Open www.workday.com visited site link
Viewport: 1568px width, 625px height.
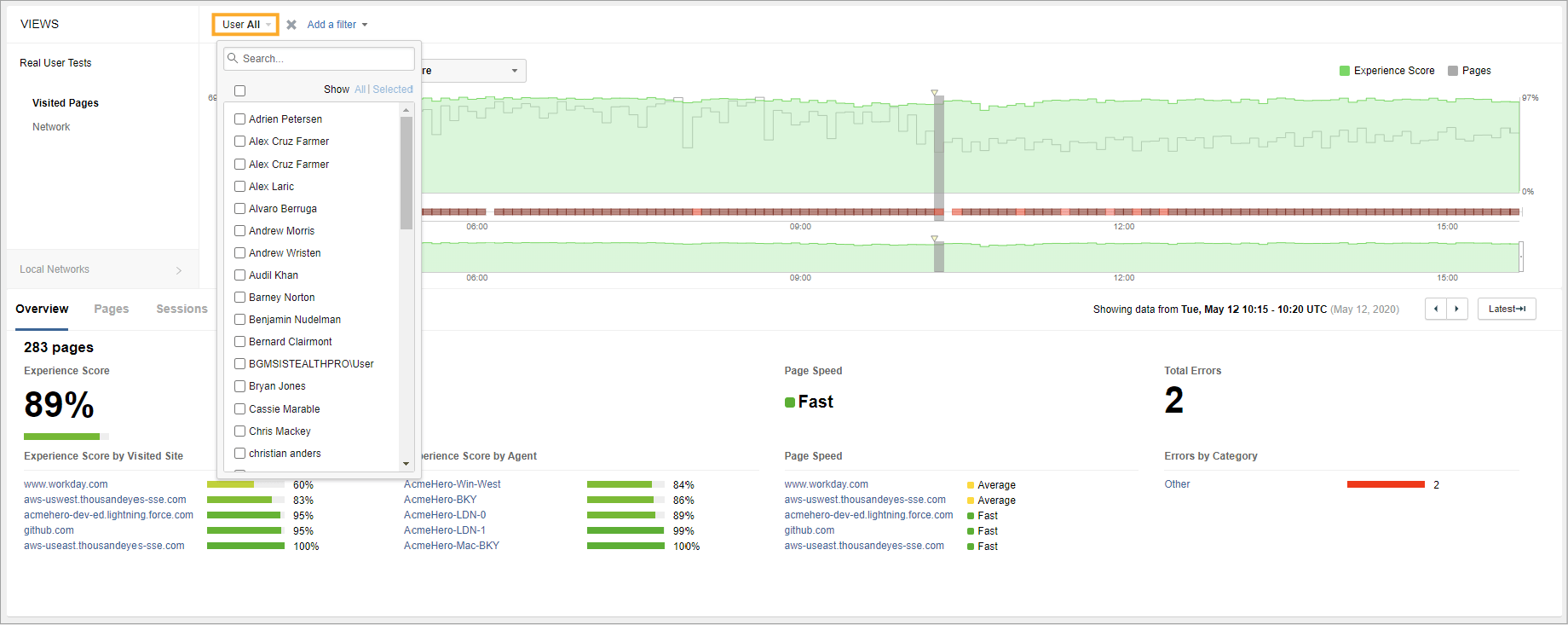[66, 484]
